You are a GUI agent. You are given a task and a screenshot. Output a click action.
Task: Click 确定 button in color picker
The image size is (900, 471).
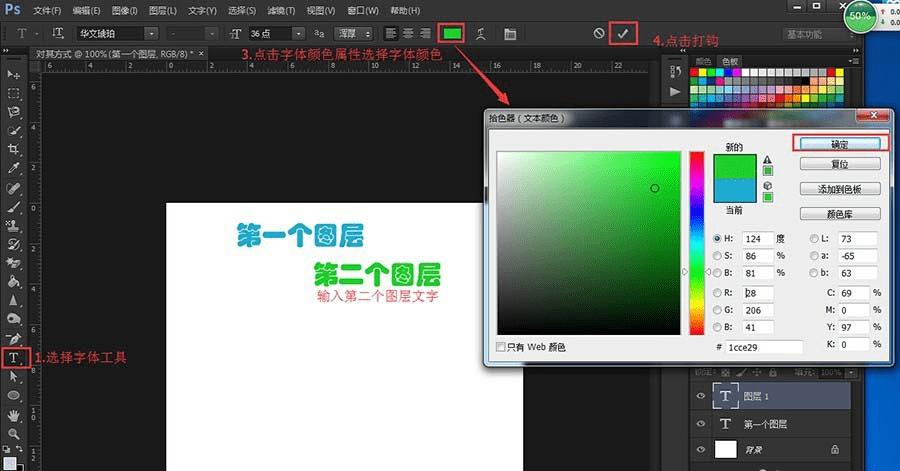tap(840, 144)
